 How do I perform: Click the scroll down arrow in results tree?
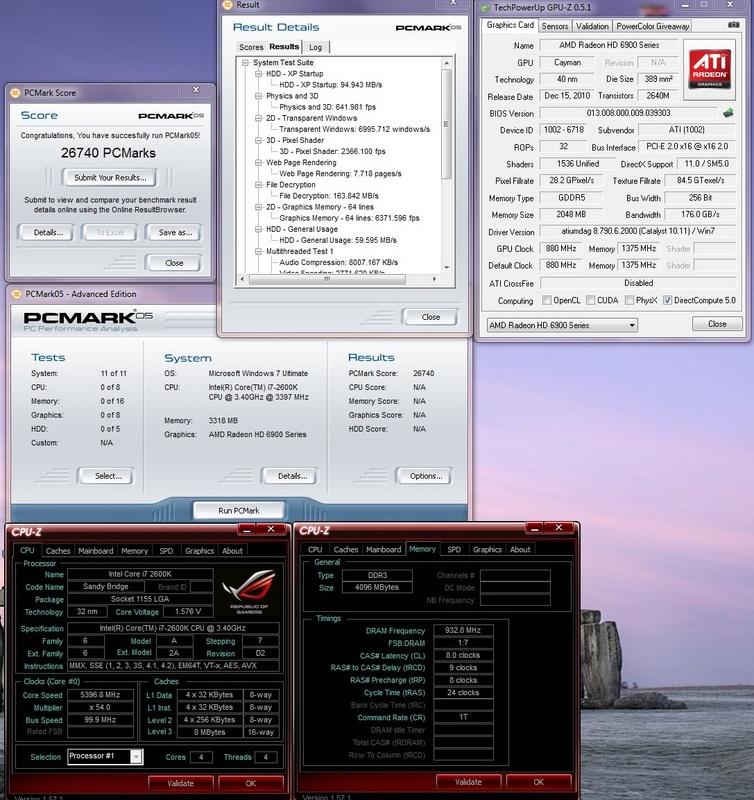[x=446, y=267]
